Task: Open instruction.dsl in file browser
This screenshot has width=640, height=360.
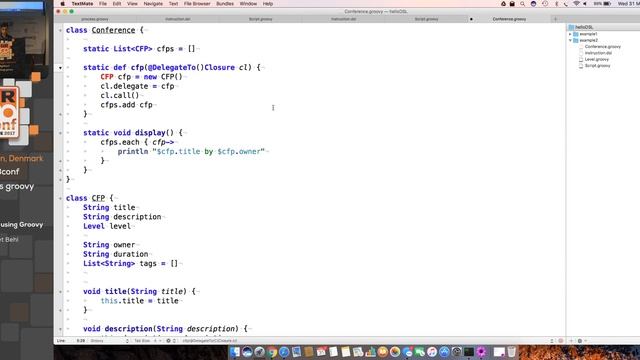Action: (x=598, y=53)
